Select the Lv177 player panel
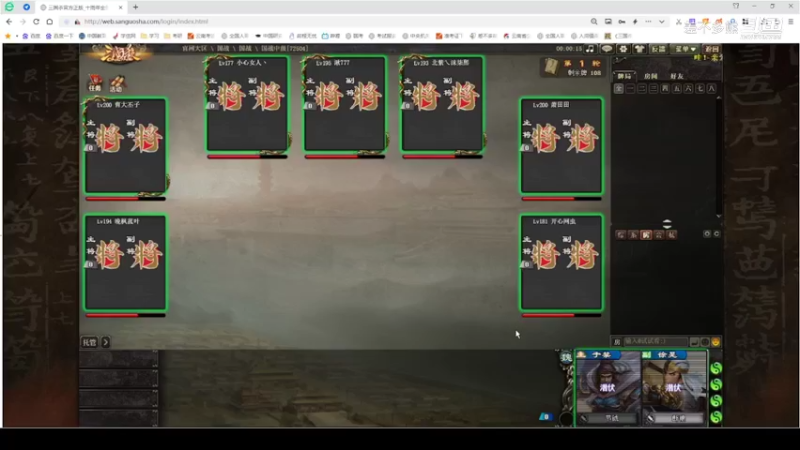The height and width of the screenshot is (450, 800). [247, 104]
